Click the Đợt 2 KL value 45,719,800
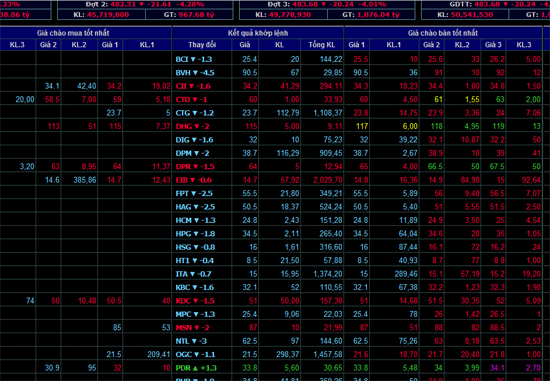The image size is (550, 381). pos(108,15)
